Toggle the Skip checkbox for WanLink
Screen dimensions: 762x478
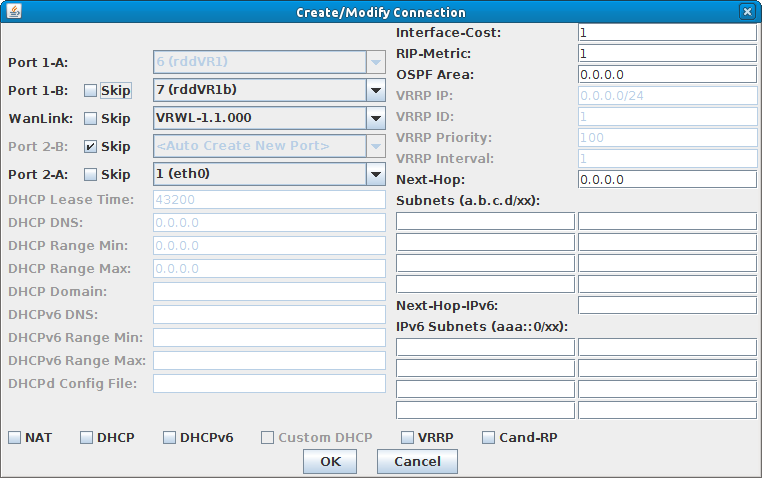tap(90, 119)
